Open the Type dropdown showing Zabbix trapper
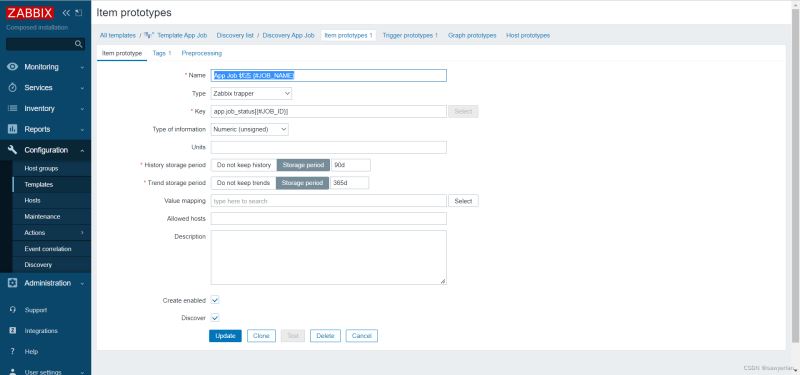This screenshot has width=800, height=375. (252, 93)
